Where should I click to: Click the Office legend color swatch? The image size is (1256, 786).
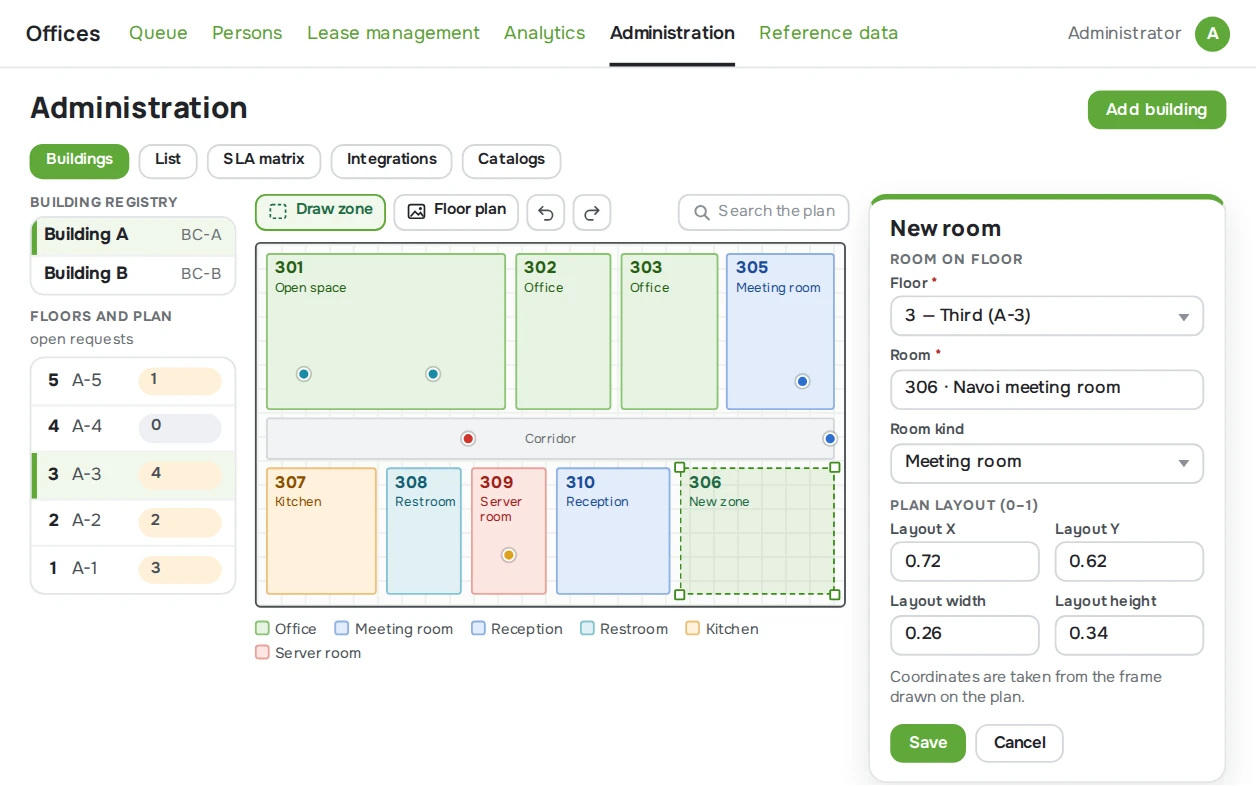click(x=262, y=629)
